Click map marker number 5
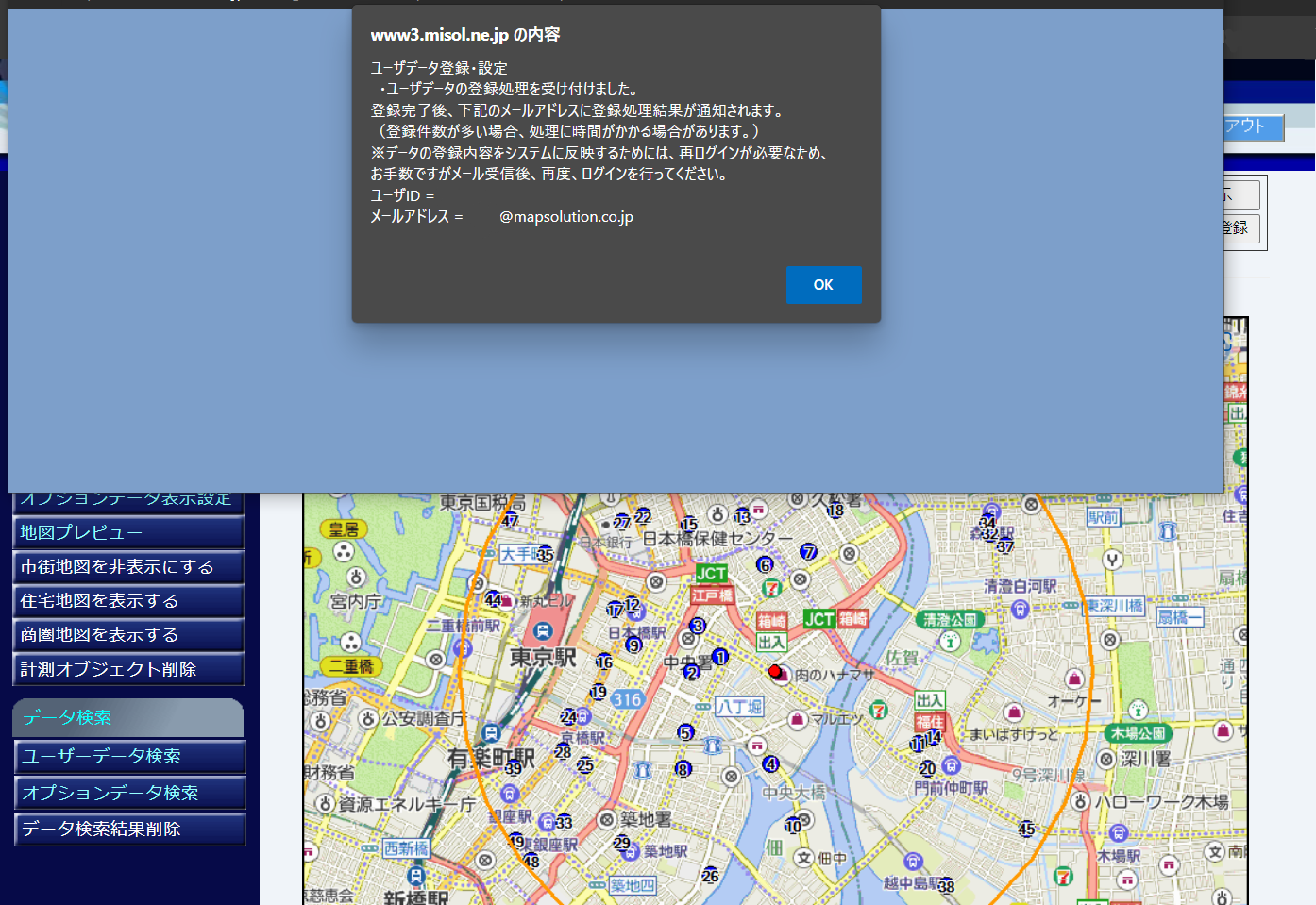This screenshot has height=905, width=1316. coord(685,731)
